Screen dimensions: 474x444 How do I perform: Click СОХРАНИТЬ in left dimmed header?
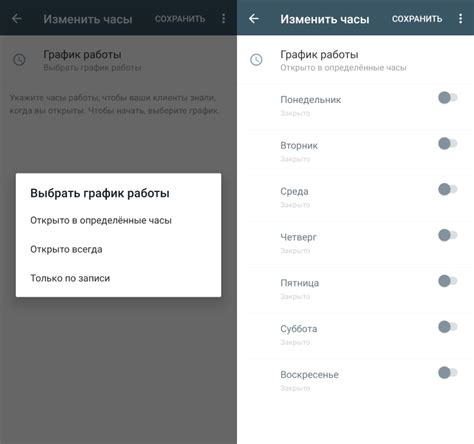click(x=180, y=19)
